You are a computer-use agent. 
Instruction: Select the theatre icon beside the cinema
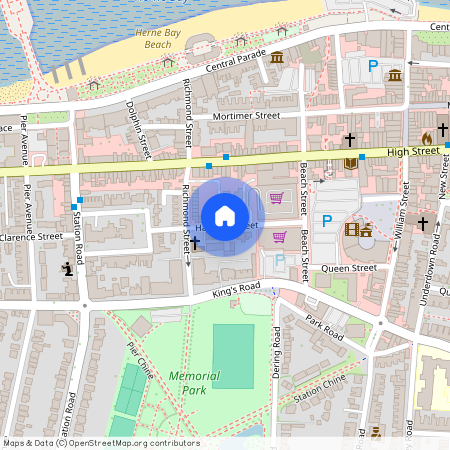[366, 230]
